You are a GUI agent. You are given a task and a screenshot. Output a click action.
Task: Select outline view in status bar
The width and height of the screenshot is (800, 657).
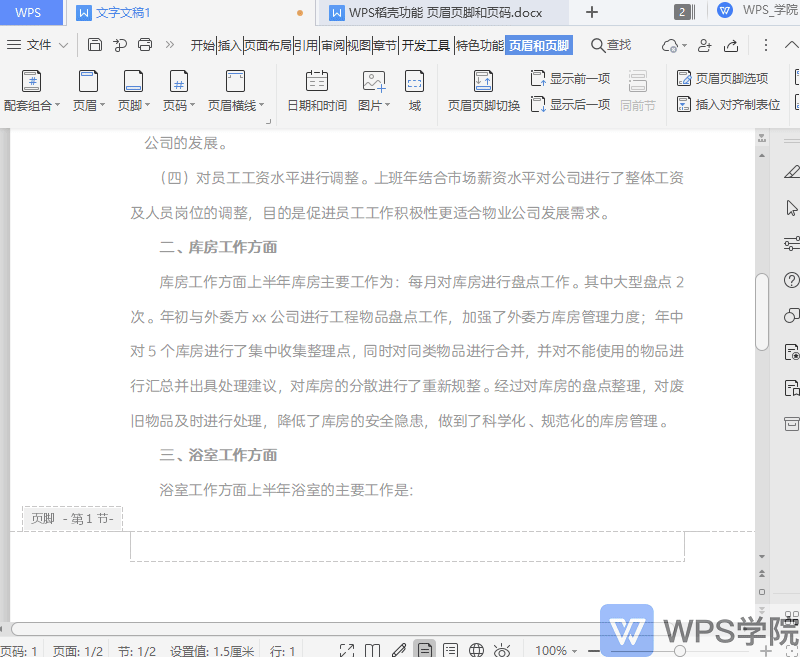pos(451,650)
